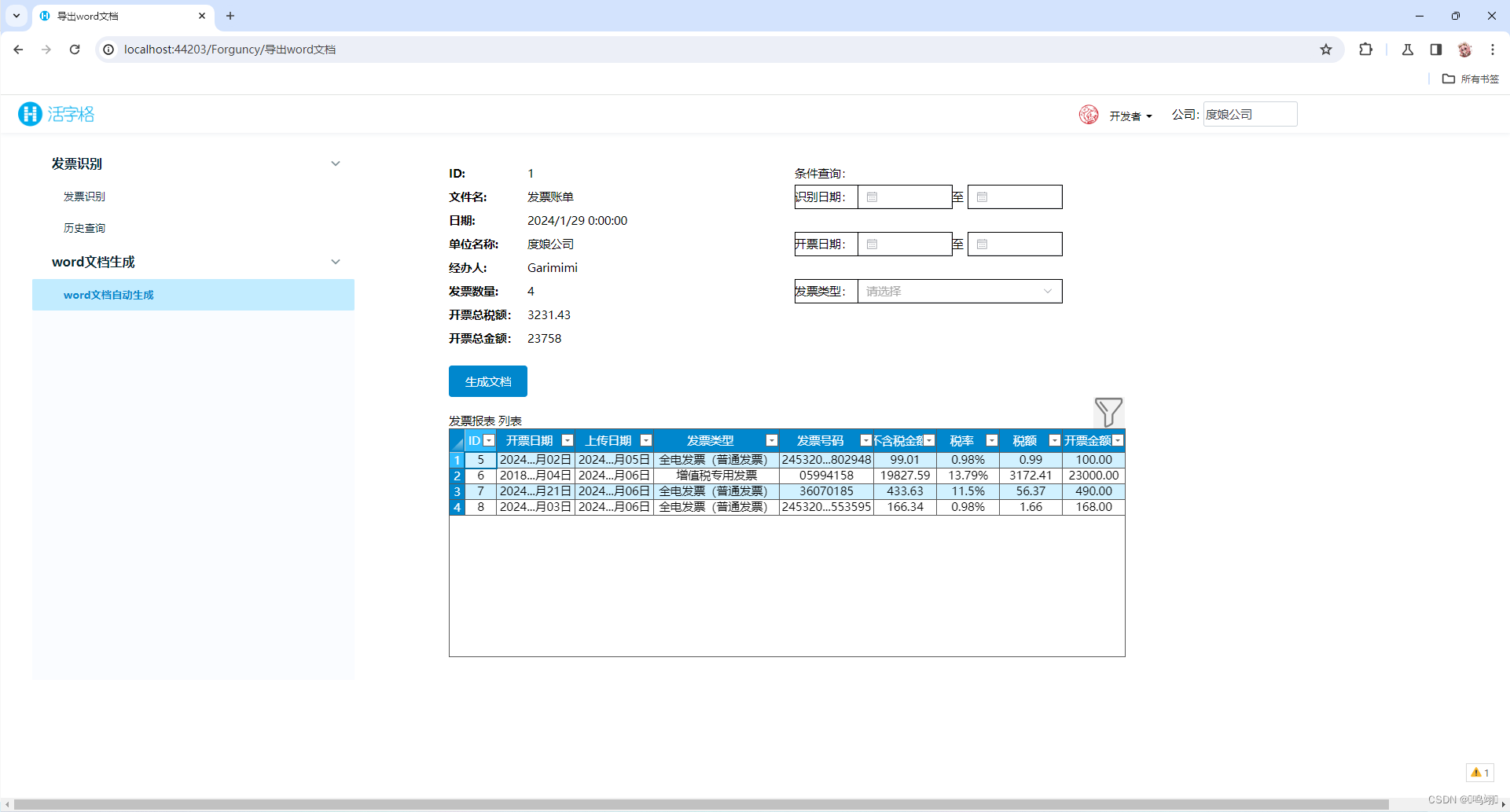The width and height of the screenshot is (1510, 812).
Task: Open new browser tab
Action: tap(230, 16)
